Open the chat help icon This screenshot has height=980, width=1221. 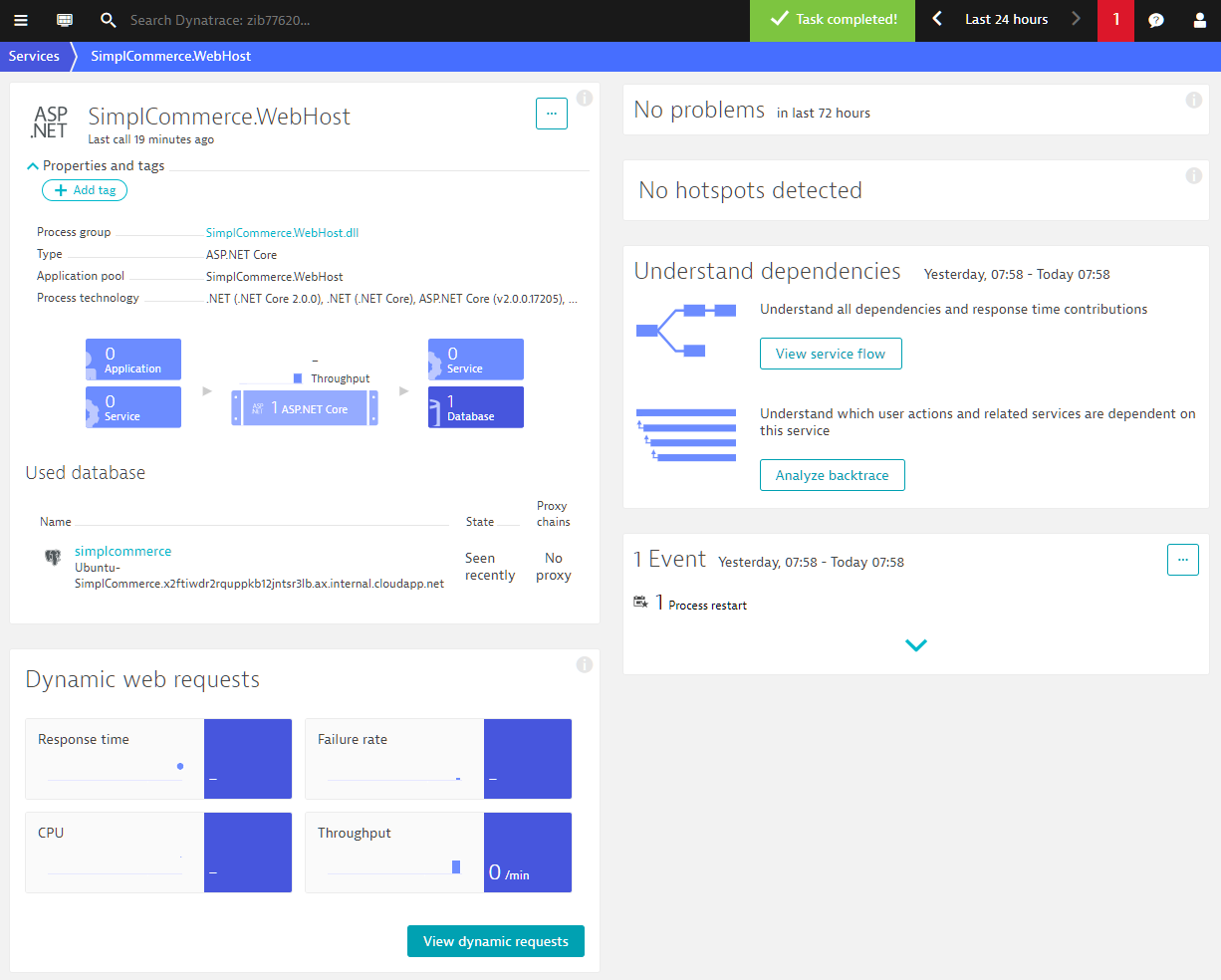click(x=1156, y=20)
